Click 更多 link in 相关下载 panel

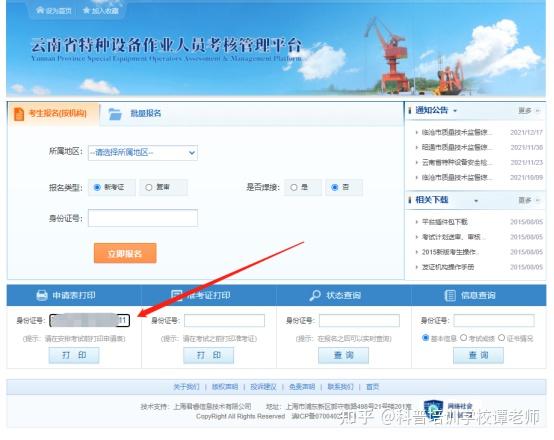pos(525,201)
